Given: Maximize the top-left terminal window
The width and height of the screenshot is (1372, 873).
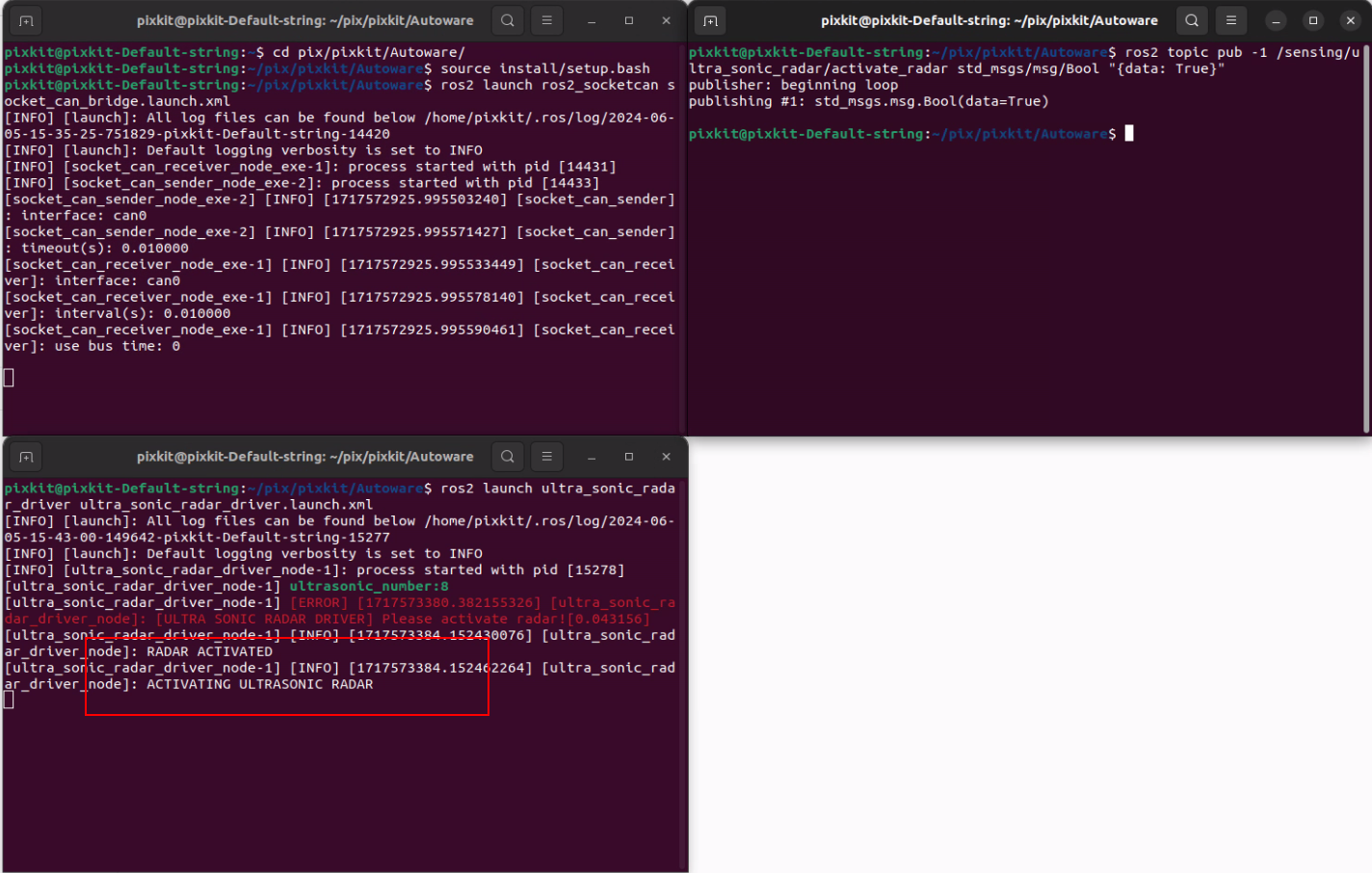Looking at the screenshot, I should tap(629, 20).
